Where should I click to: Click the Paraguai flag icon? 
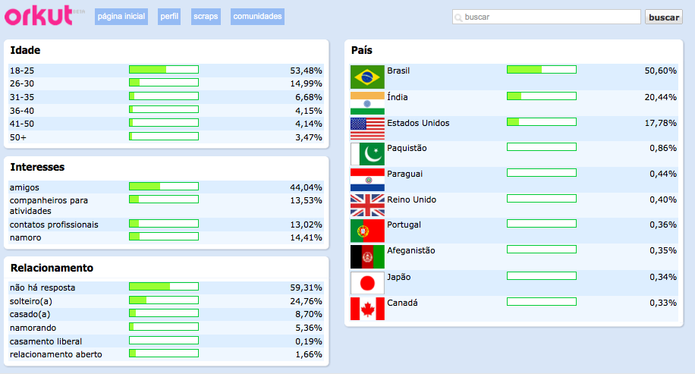click(367, 180)
